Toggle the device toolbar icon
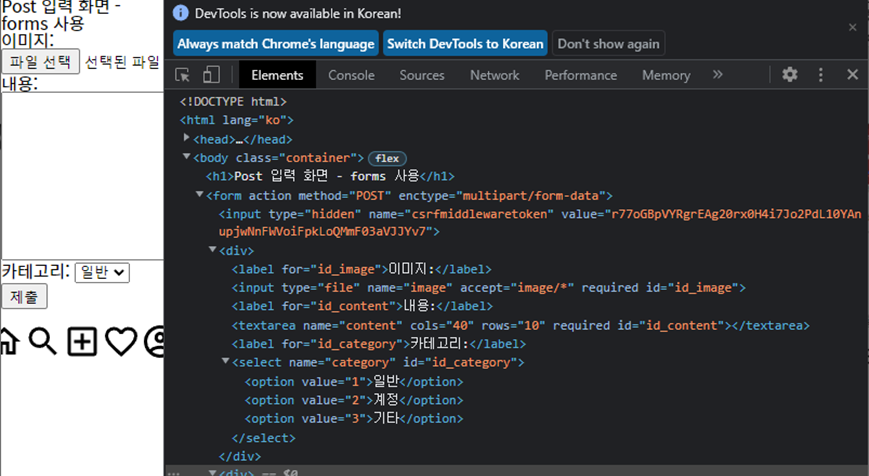869x476 pixels. tap(211, 75)
